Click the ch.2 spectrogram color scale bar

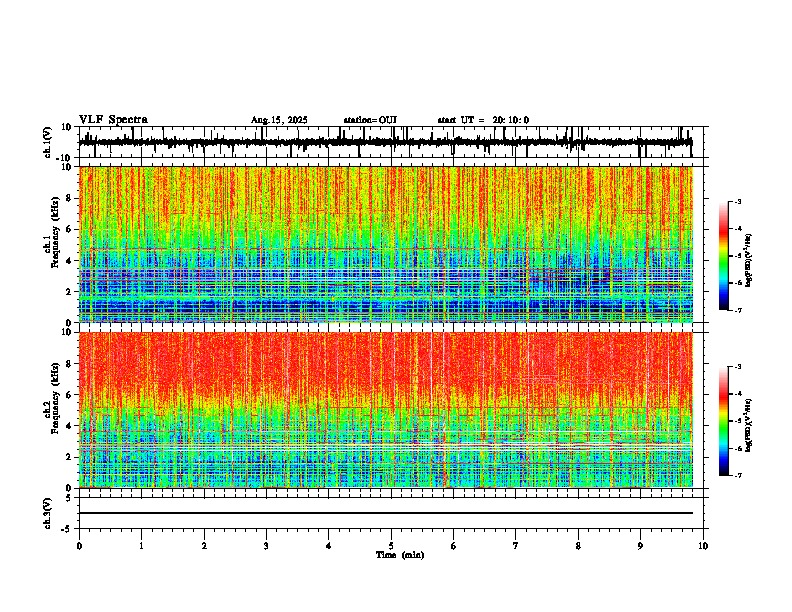tap(723, 421)
